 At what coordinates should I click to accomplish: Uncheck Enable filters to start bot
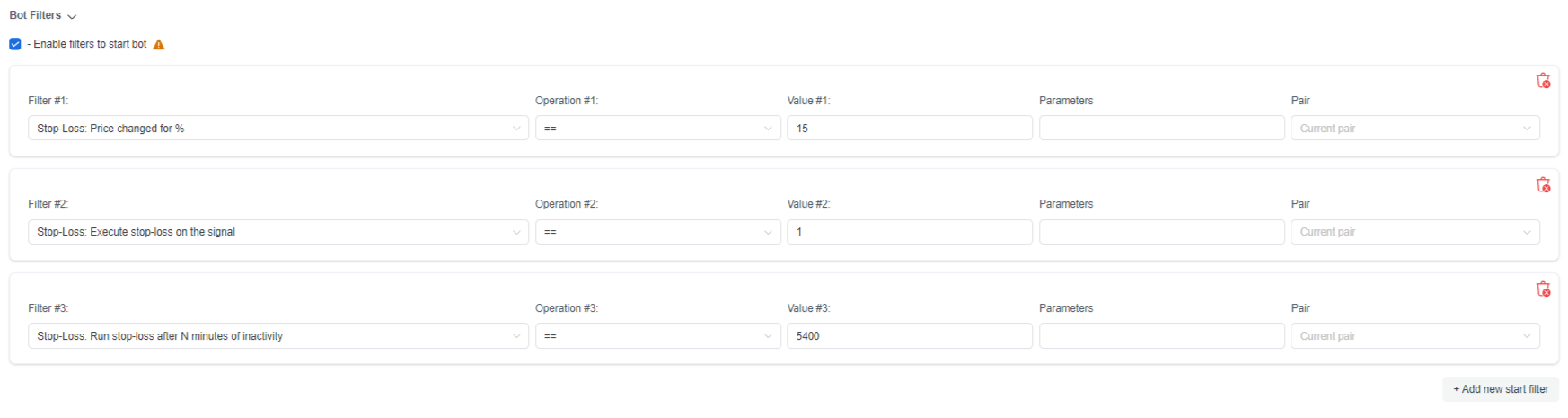pos(15,44)
